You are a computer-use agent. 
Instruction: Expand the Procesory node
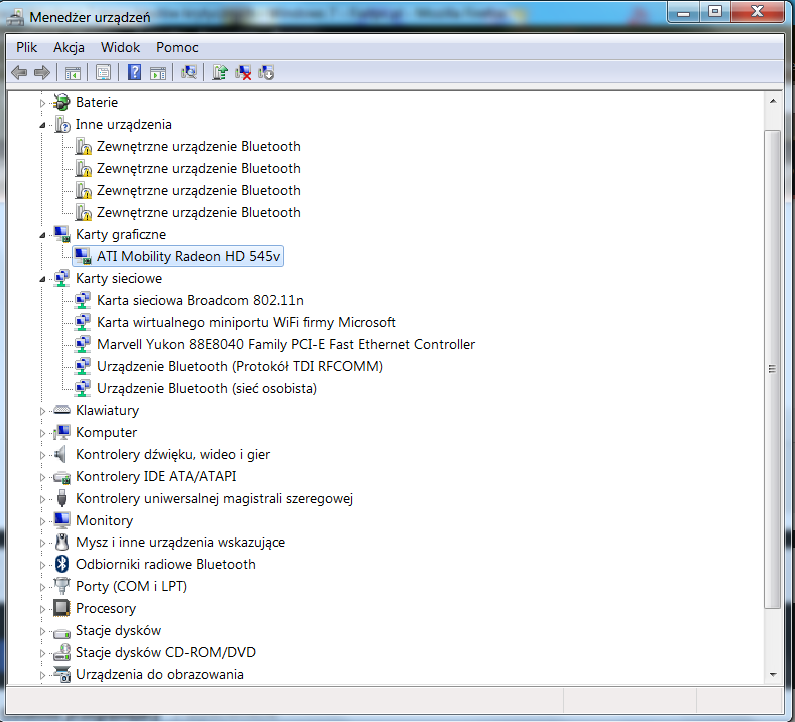tap(43, 609)
